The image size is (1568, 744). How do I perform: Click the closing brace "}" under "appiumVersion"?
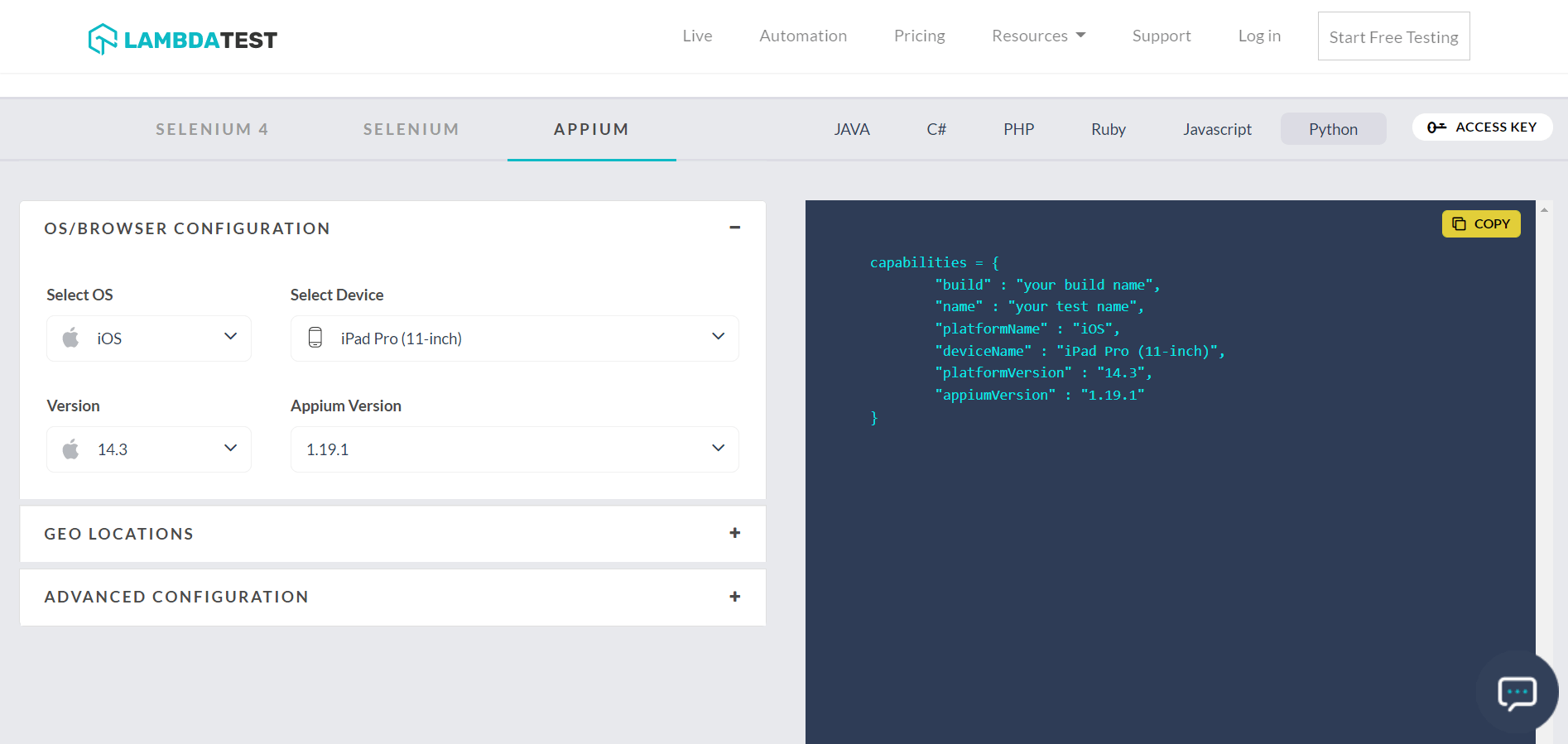(873, 417)
